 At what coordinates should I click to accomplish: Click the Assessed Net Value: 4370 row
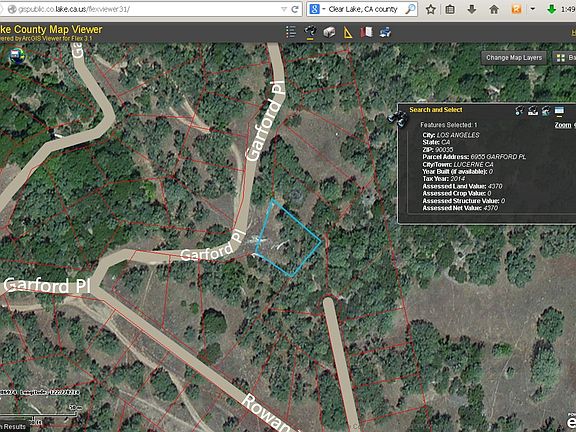click(x=460, y=208)
